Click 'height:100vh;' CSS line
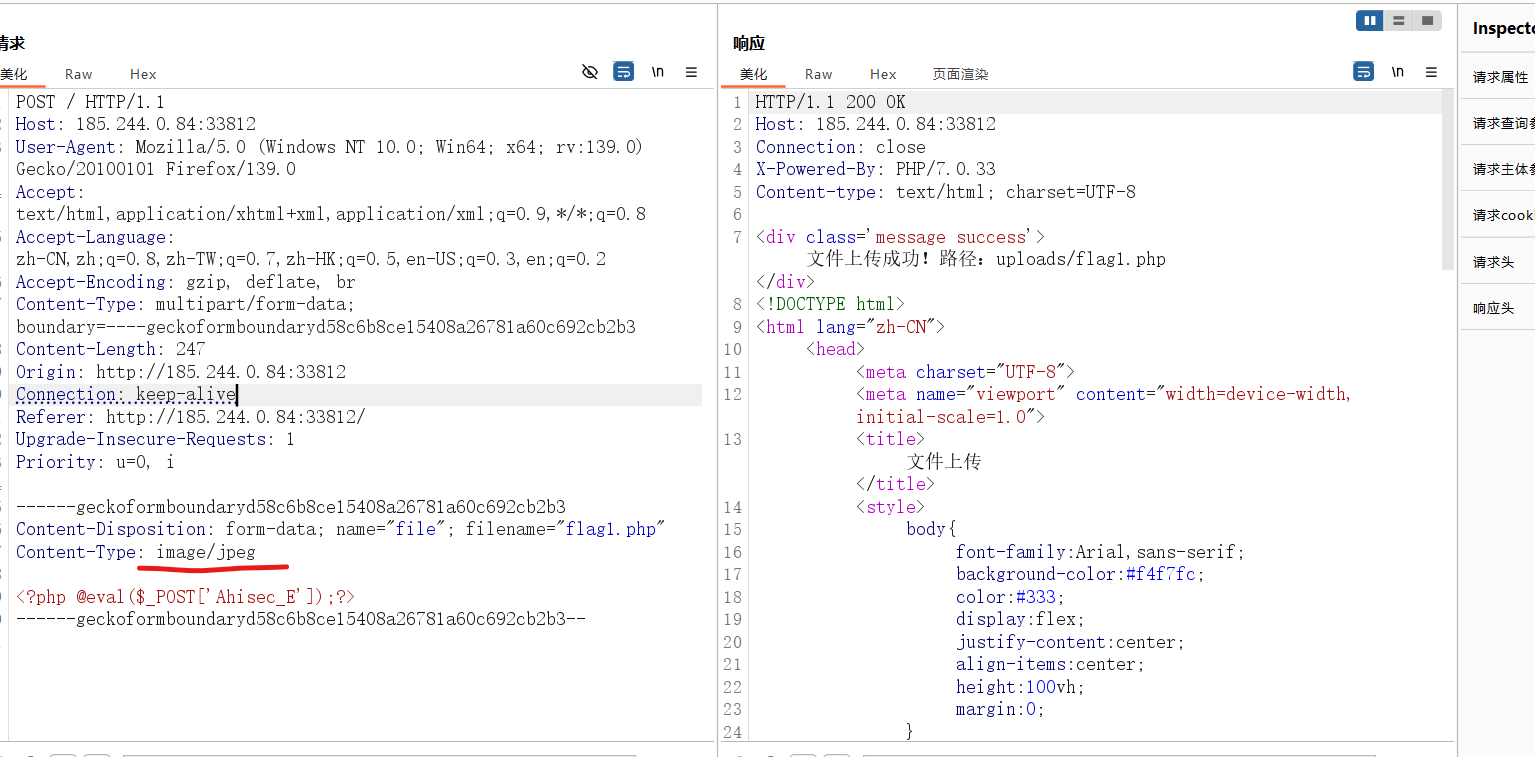Image resolution: width=1535 pixels, height=757 pixels. 1020,687
